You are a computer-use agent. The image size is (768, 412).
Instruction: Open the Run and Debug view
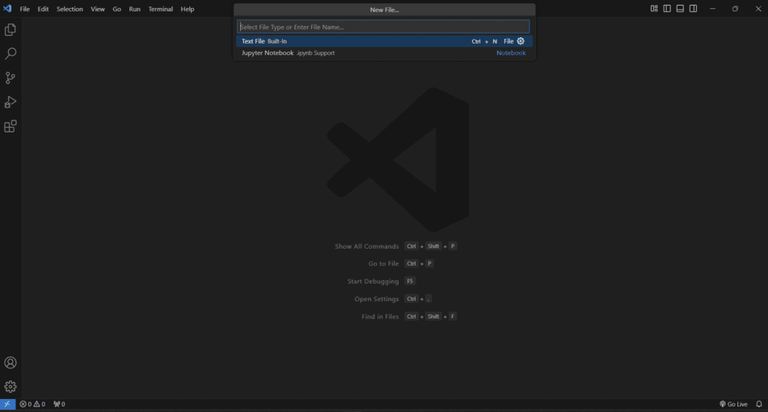(10, 102)
